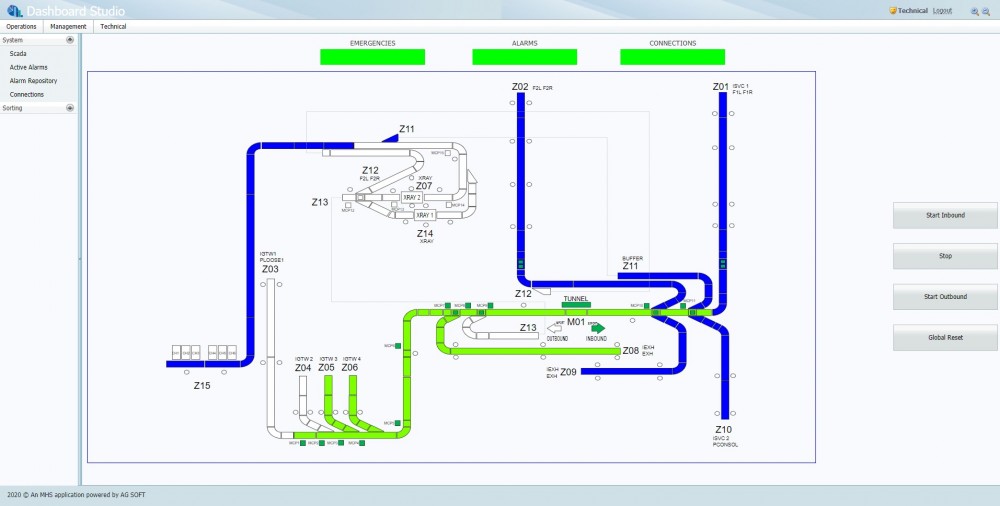Click the Start Inbound button
This screenshot has width=1000, height=506.
coord(945,216)
